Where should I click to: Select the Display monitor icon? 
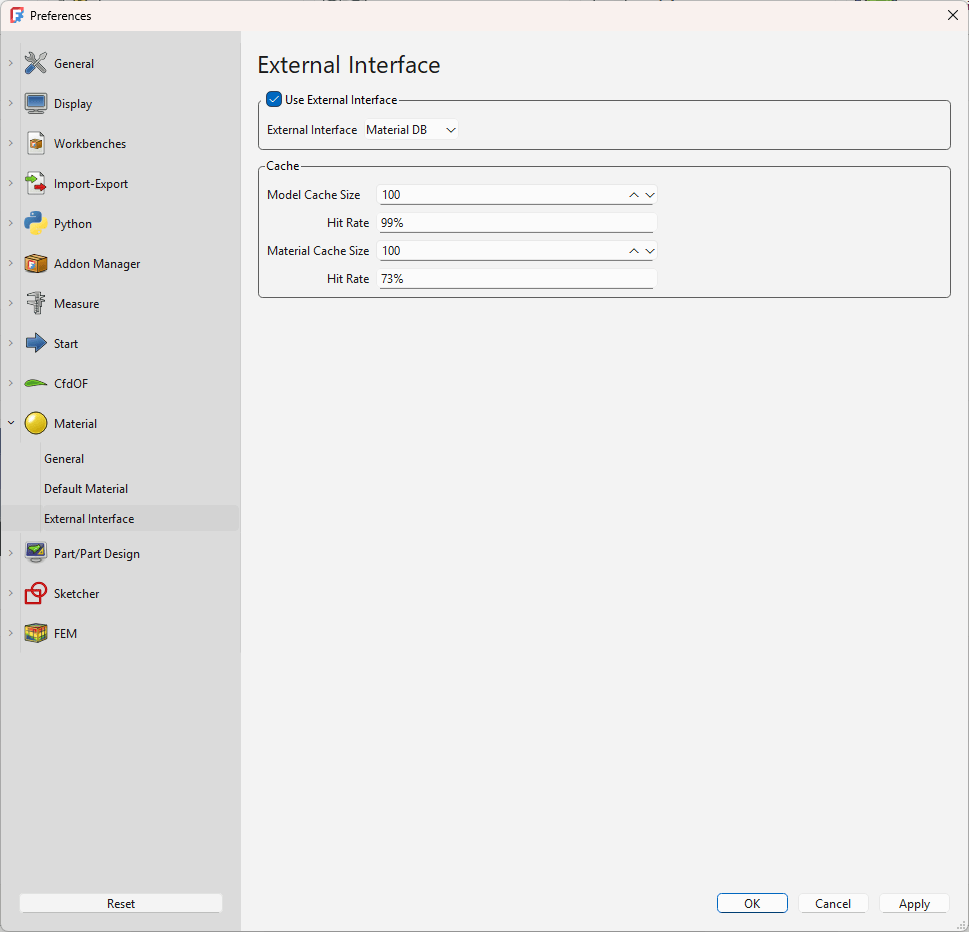[36, 103]
